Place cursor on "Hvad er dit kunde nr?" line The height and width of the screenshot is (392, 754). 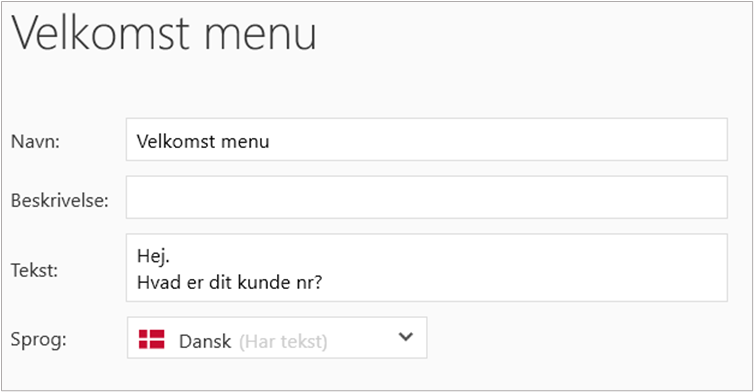229,282
